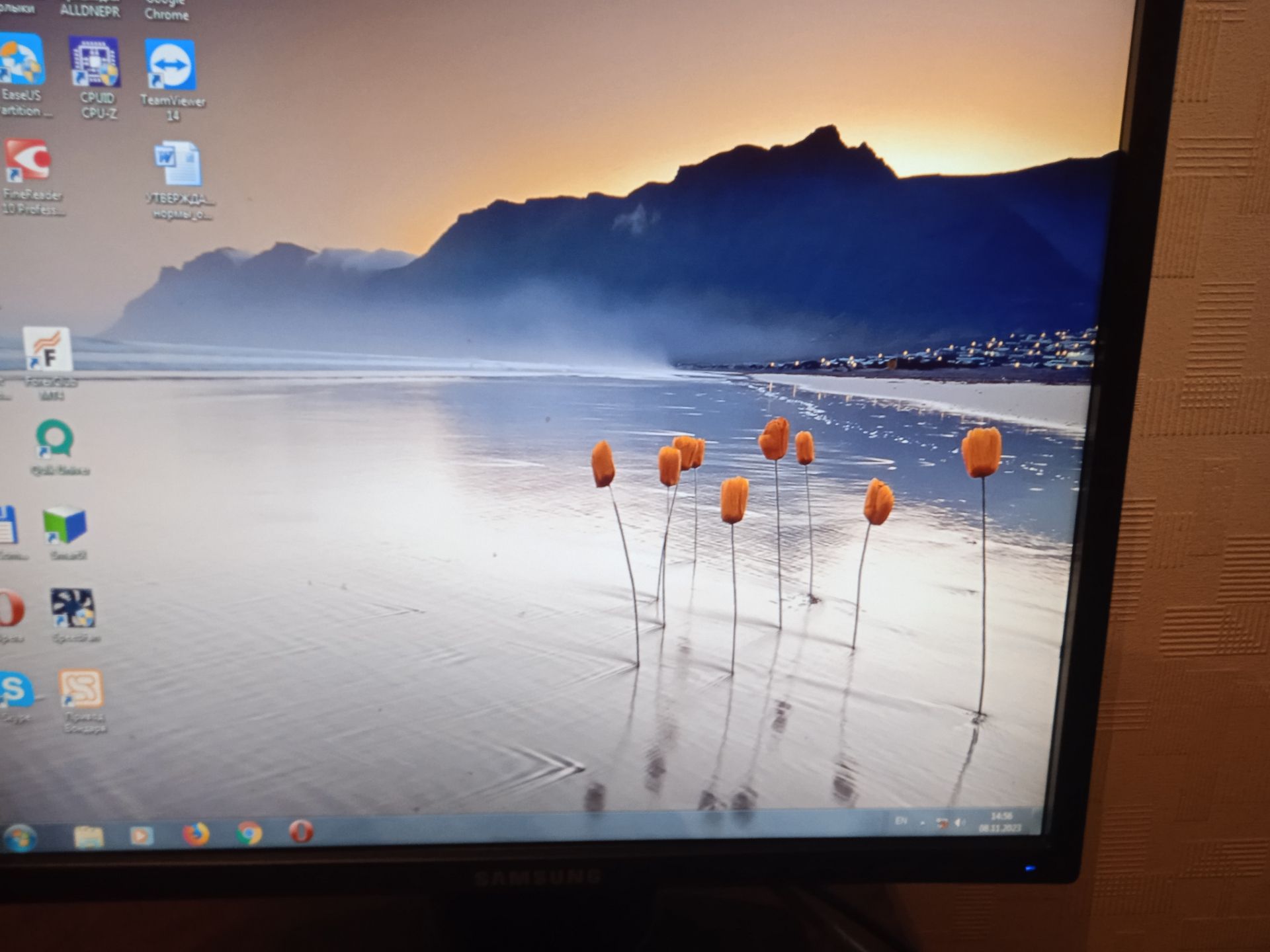Open the FineReader 10 Professional shortcut

coord(30,177)
